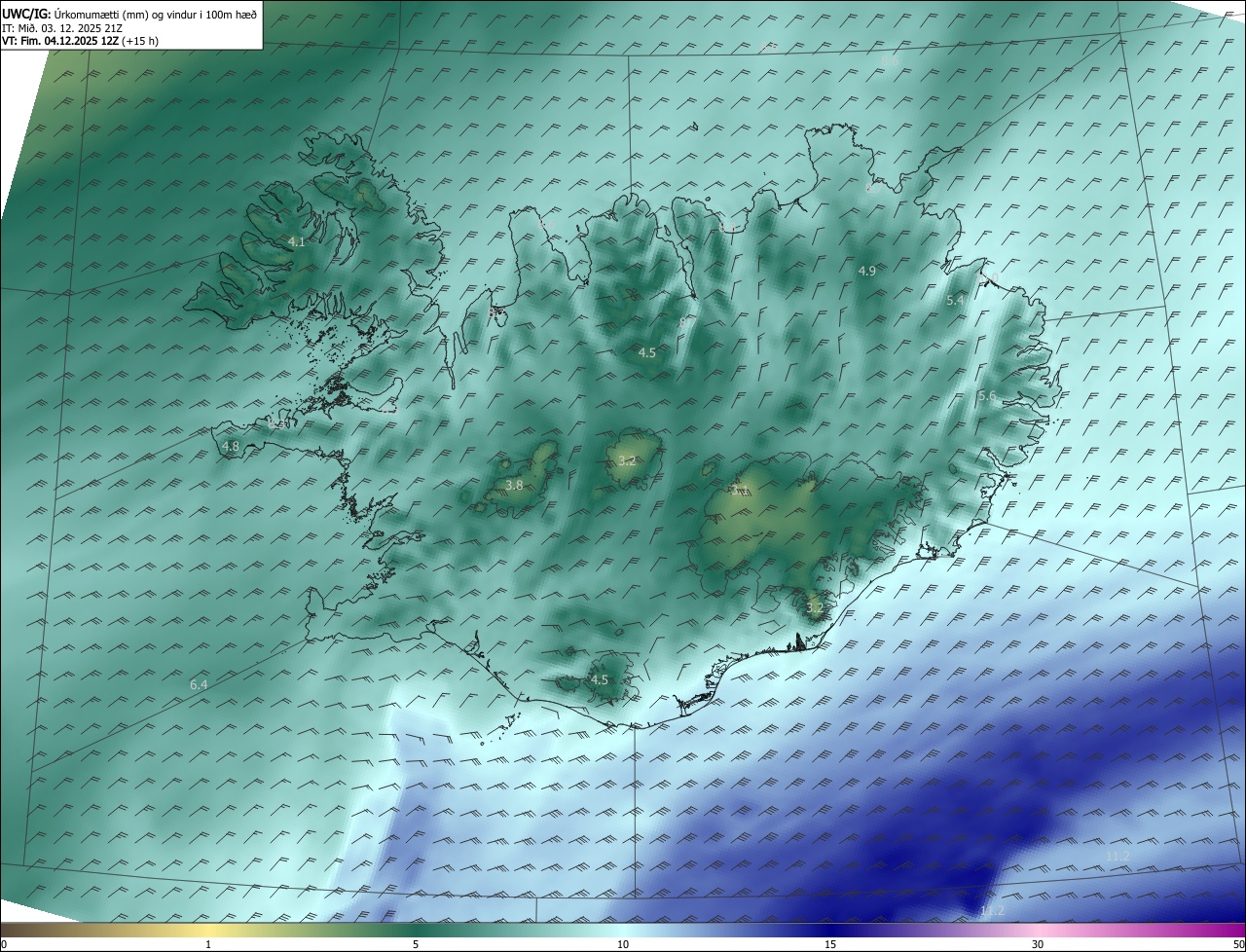Click the colour scale tick label "50"
This screenshot has width=1246, height=952.
[x=1238, y=944]
